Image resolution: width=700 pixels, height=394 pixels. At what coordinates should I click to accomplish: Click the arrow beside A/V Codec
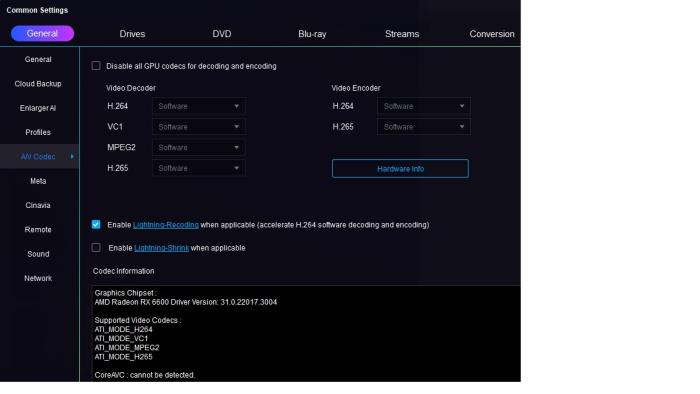point(72,156)
